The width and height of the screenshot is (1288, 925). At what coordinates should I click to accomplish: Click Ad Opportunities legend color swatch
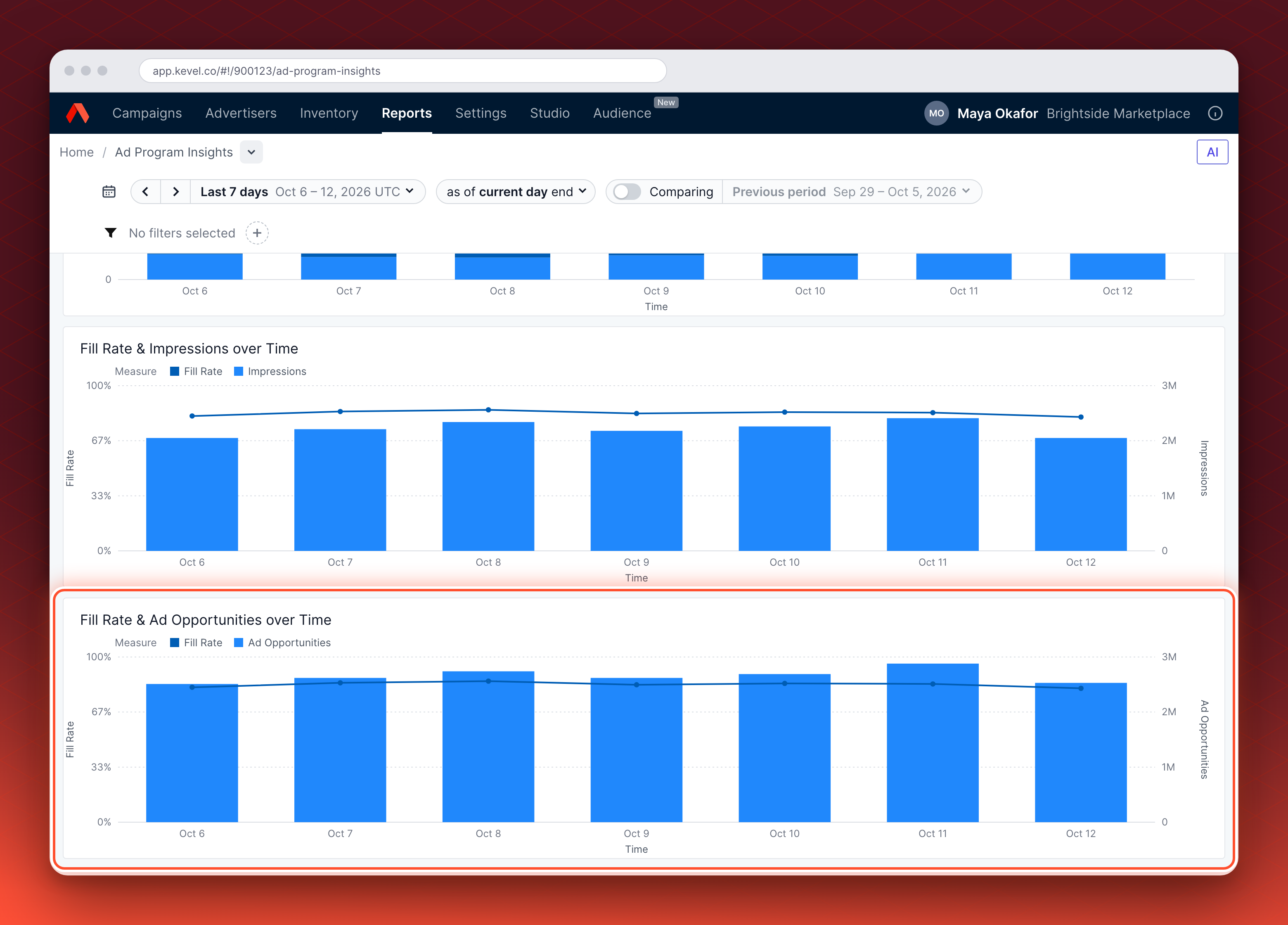click(x=239, y=643)
